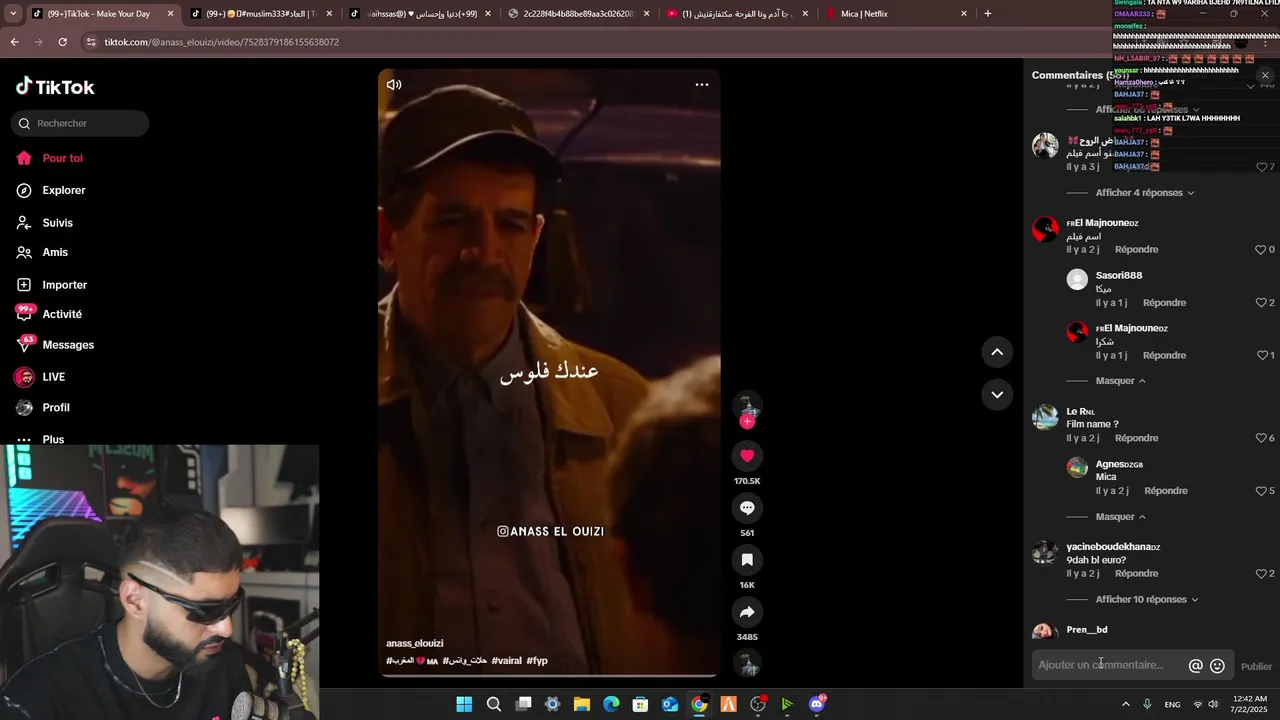
Task: Close the Commentaires panel
Action: point(1265,75)
